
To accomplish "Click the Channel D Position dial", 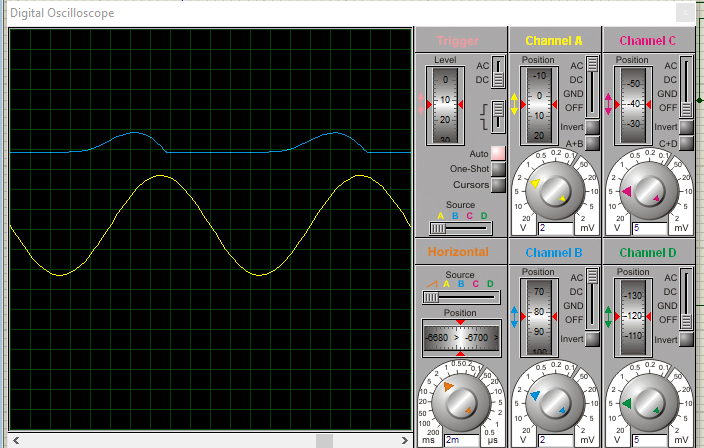I will click(x=633, y=318).
